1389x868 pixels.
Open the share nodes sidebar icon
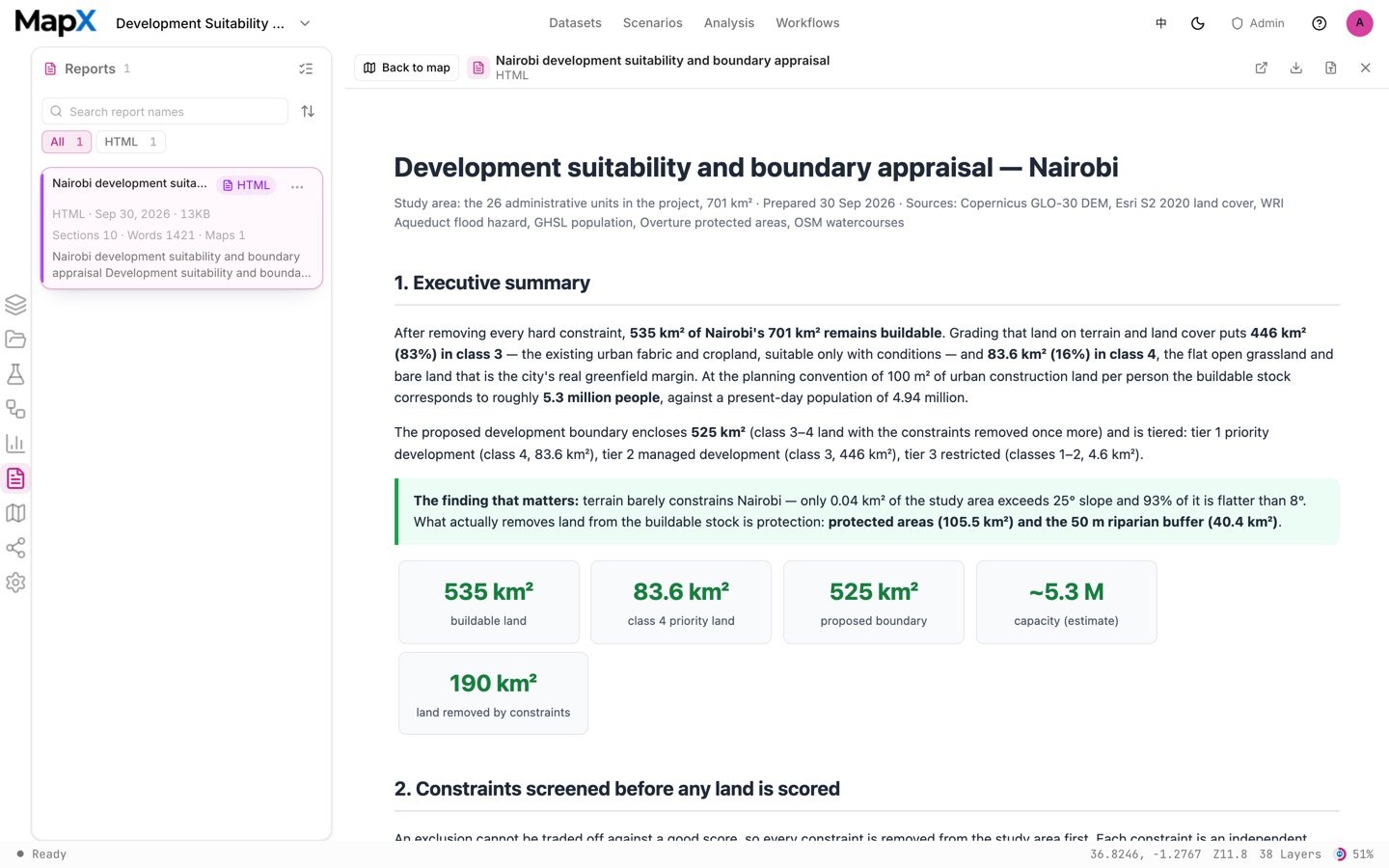[15, 548]
